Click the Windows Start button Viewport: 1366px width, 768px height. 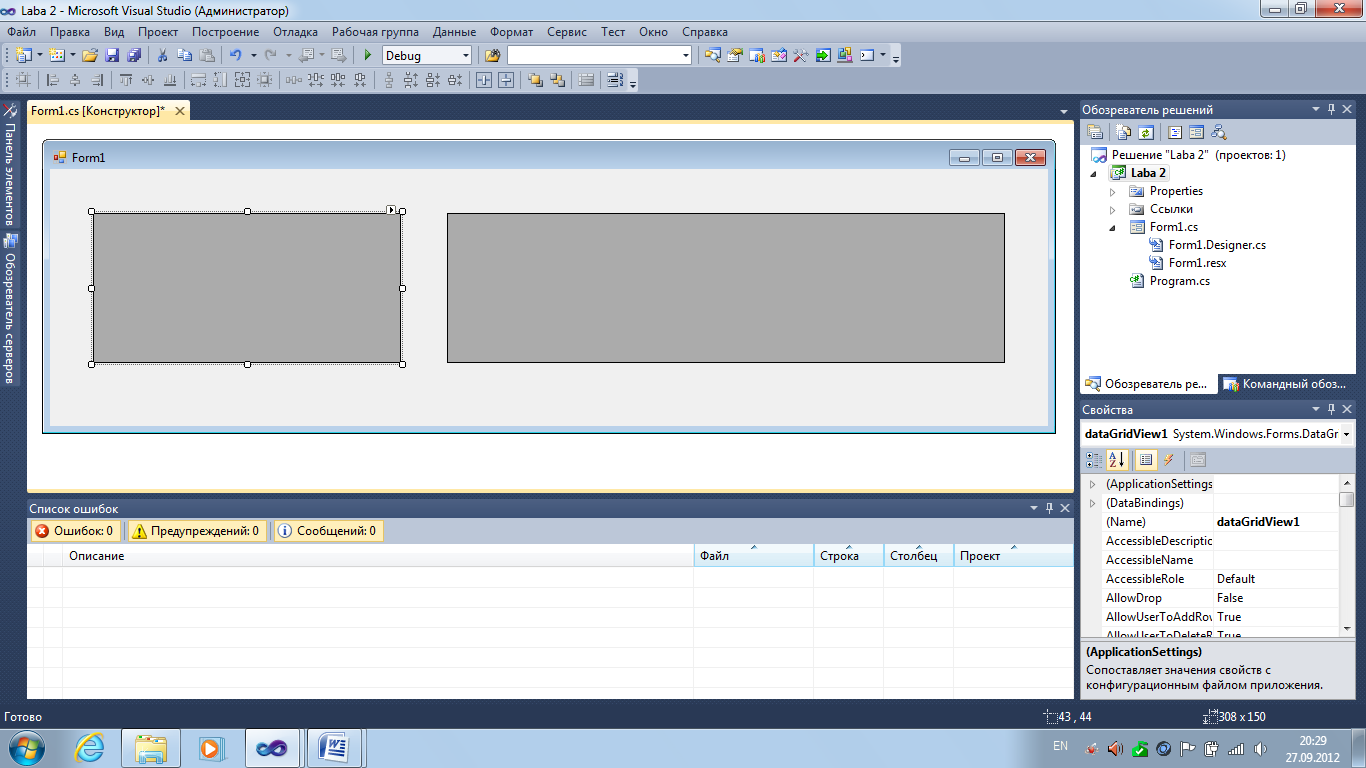(x=26, y=747)
